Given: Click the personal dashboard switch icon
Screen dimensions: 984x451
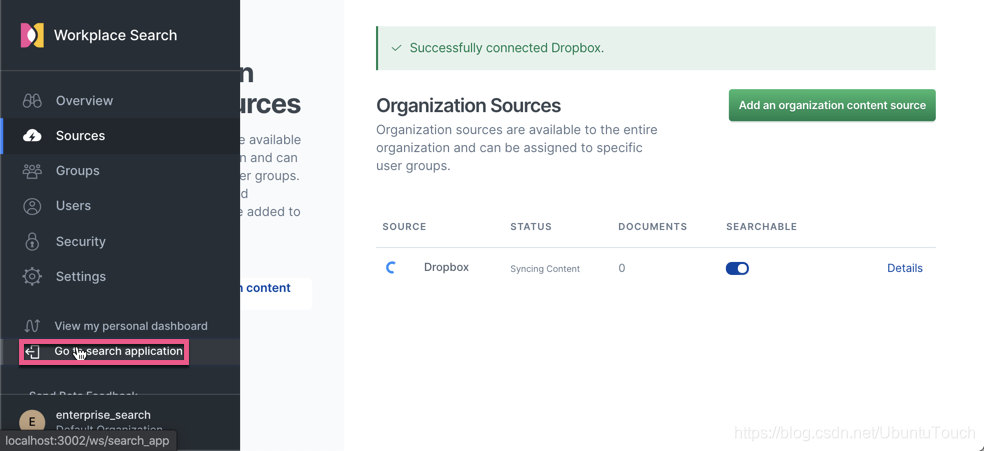Looking at the screenshot, I should click(x=32, y=326).
